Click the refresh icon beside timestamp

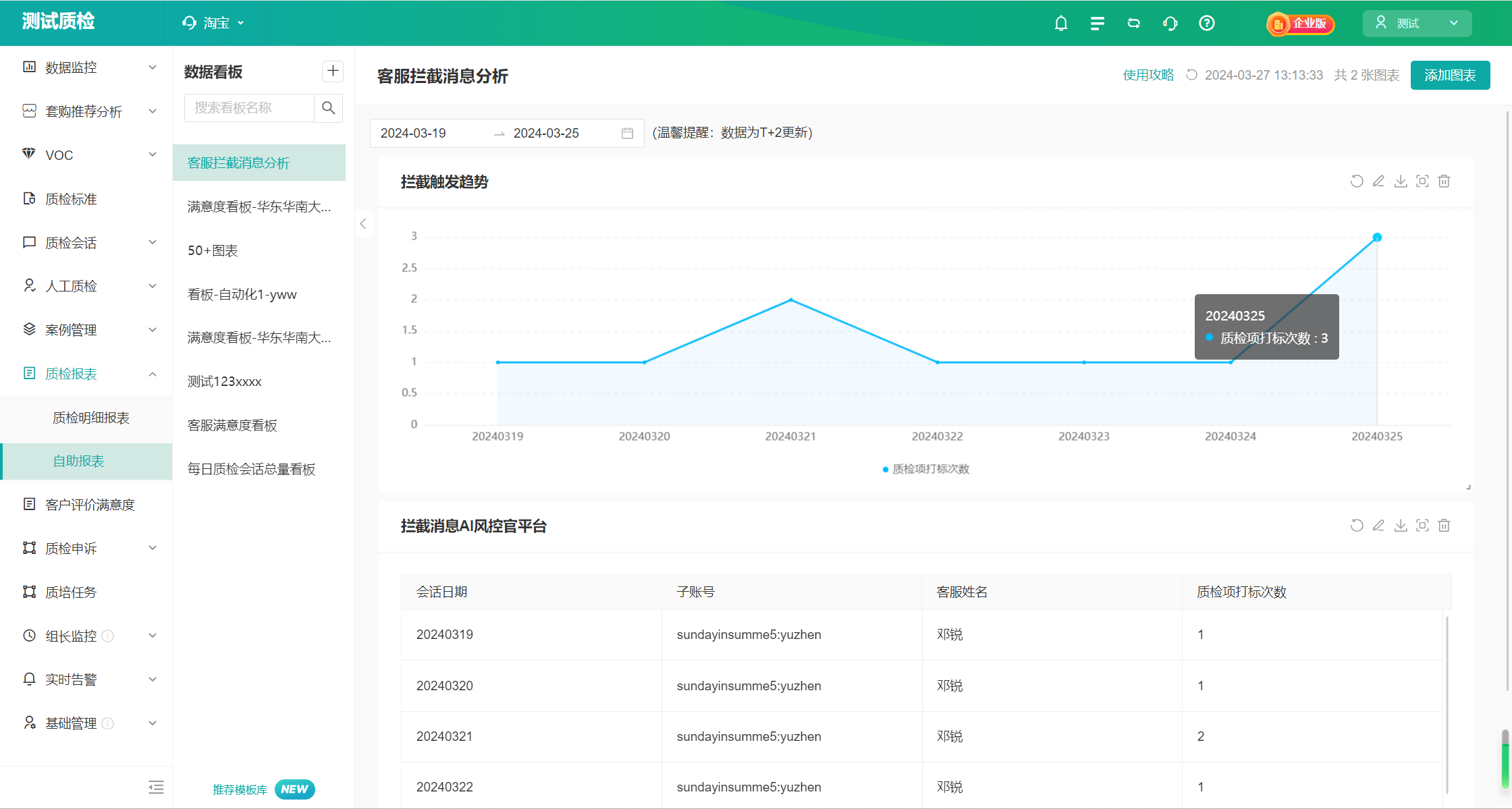click(x=1192, y=75)
